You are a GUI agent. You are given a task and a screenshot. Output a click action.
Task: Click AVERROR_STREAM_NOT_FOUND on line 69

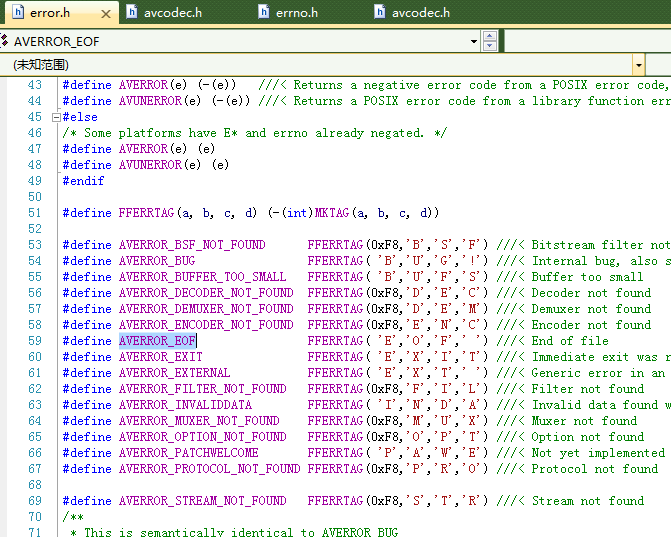pos(202,501)
